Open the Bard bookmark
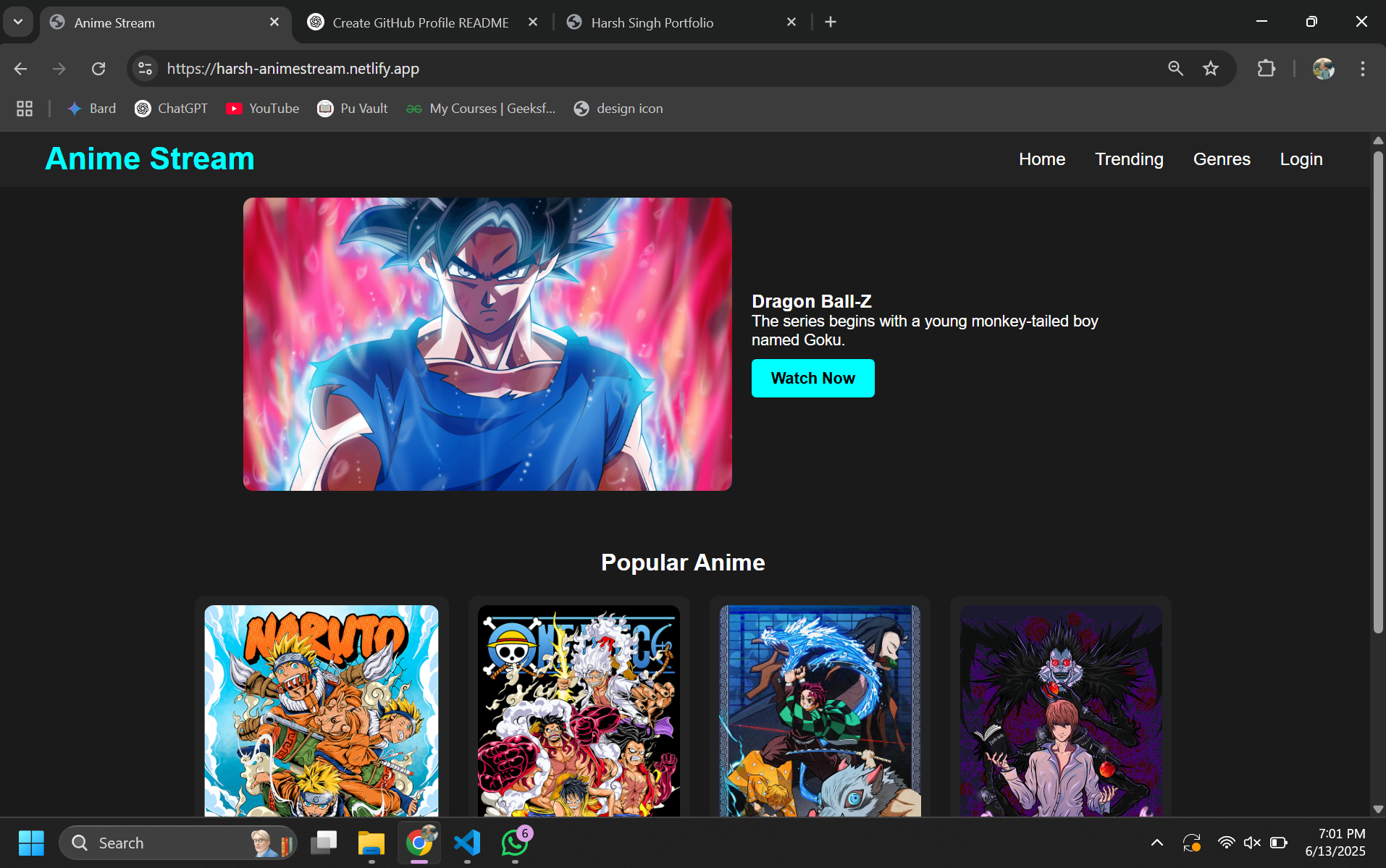The height and width of the screenshot is (868, 1386). (92, 109)
